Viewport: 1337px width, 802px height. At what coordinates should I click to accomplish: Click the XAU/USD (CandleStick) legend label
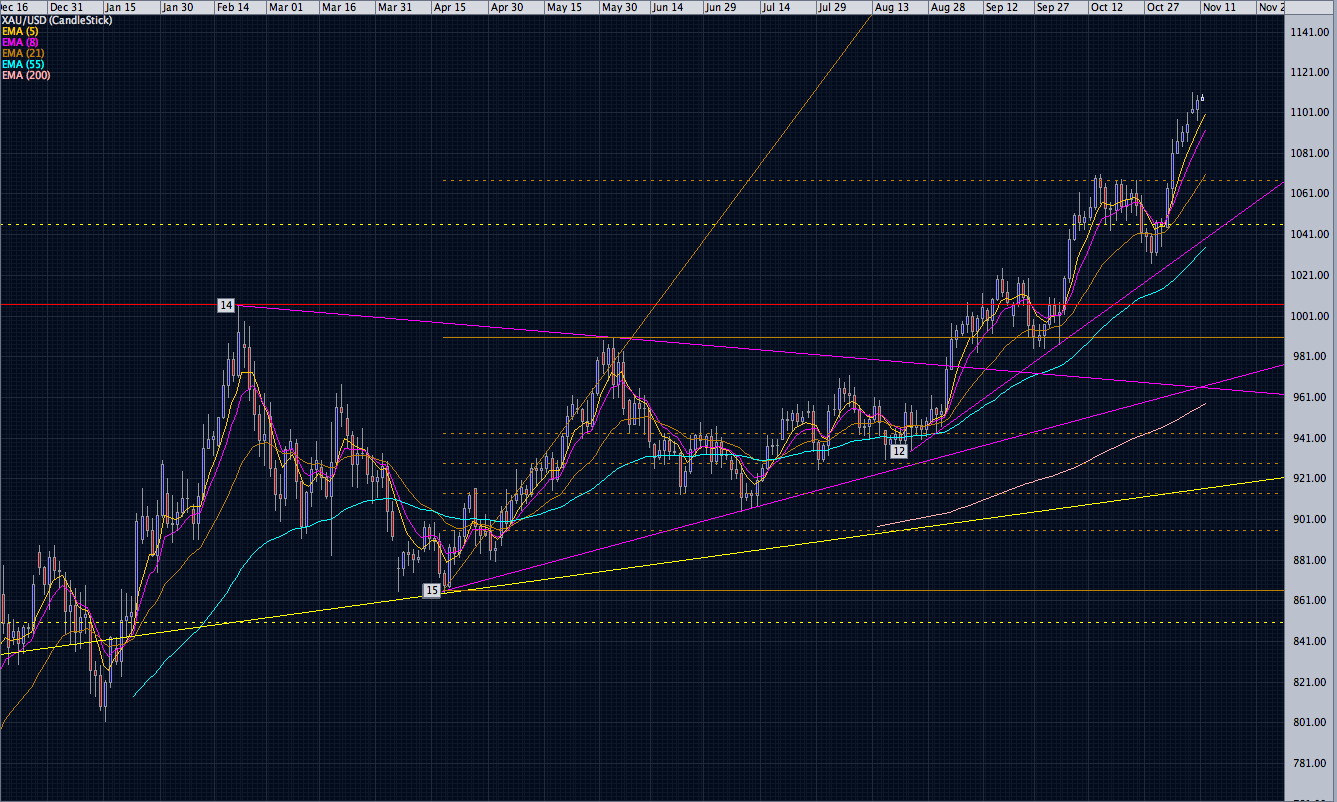click(x=55, y=20)
